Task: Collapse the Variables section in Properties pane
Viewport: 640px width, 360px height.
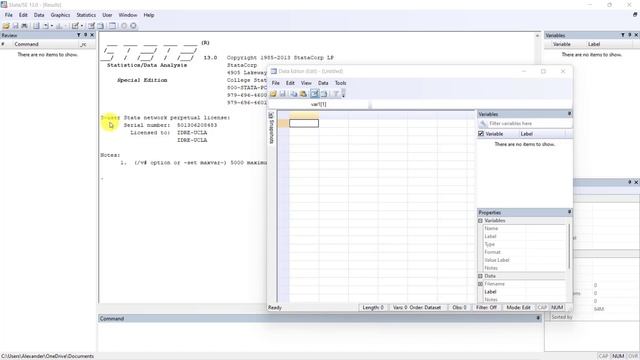Action: click(480, 220)
